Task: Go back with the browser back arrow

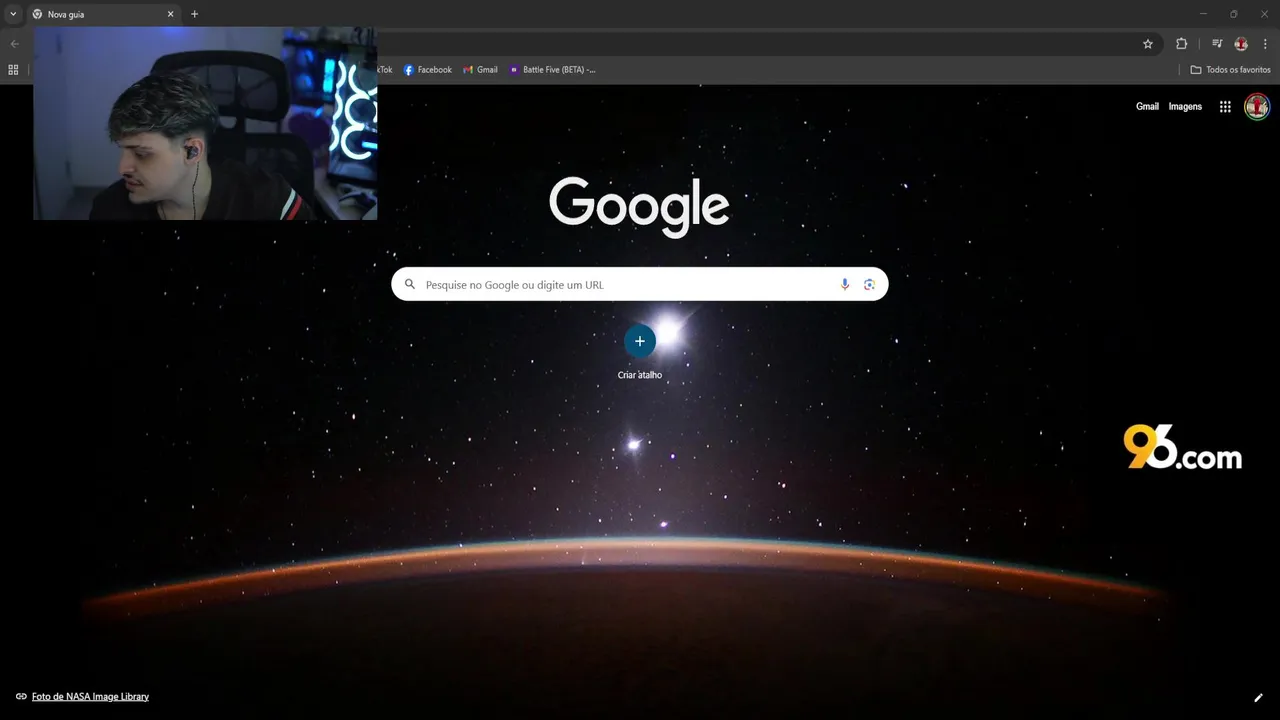Action: (x=14, y=44)
